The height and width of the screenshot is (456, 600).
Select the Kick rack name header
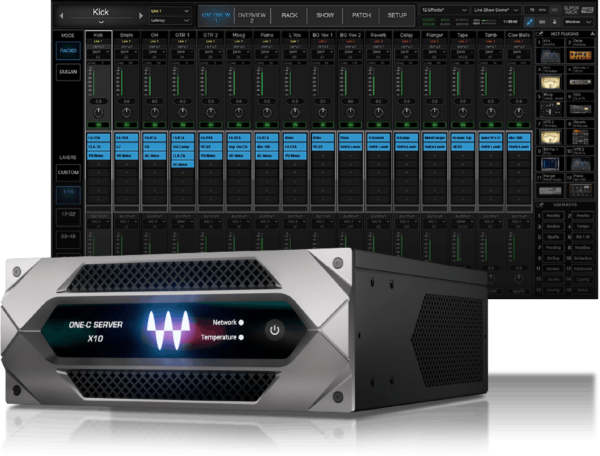(98, 35)
